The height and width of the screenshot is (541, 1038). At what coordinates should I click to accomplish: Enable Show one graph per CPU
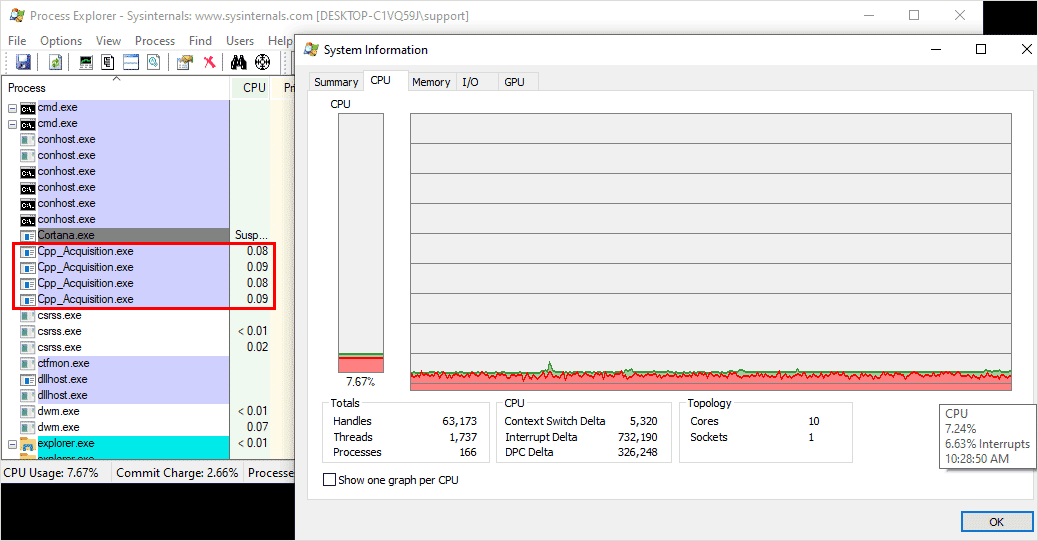coord(329,479)
